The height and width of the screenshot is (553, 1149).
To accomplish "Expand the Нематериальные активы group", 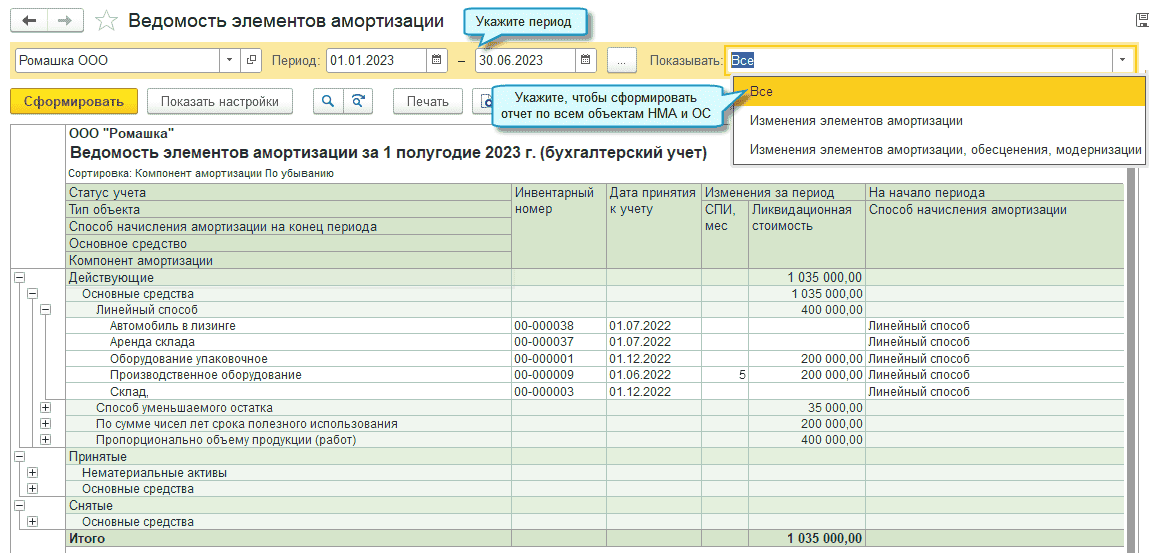I will [32, 473].
